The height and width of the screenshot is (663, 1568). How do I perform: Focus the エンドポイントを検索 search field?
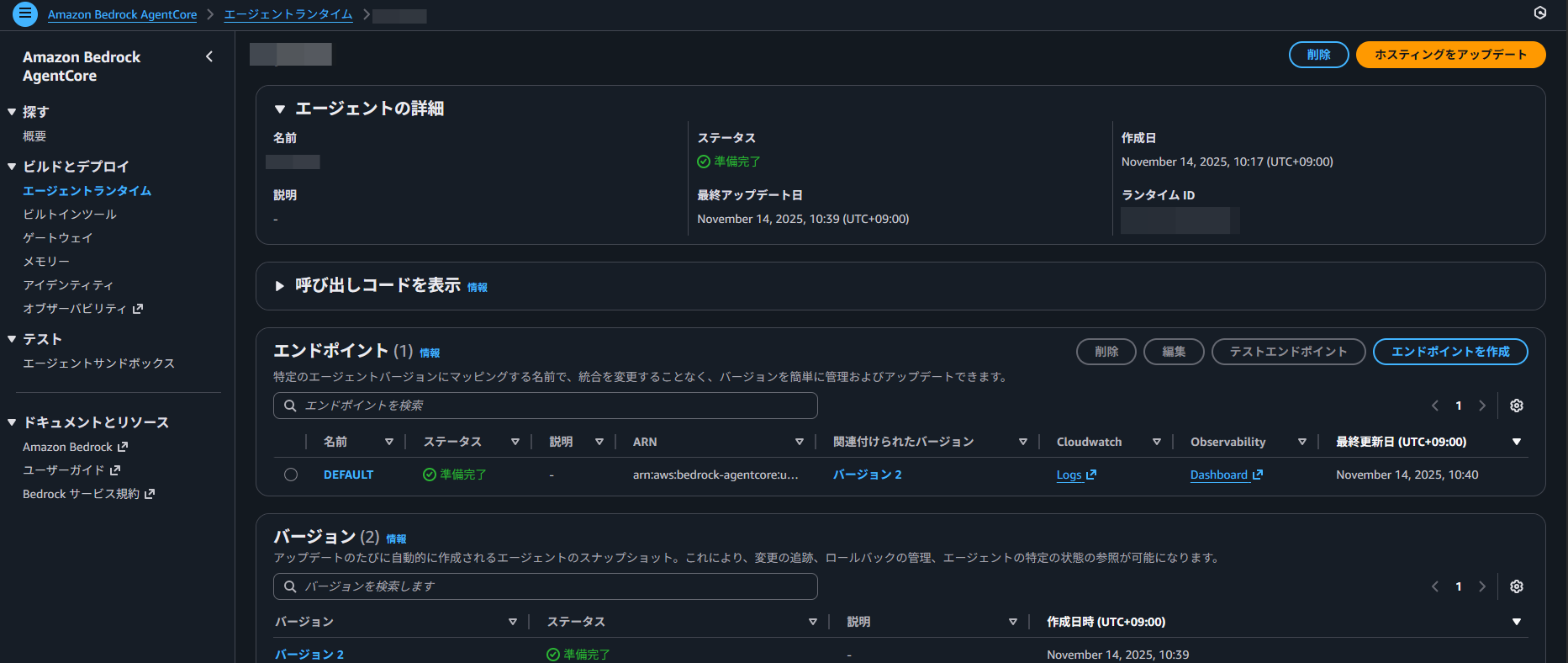[546, 406]
